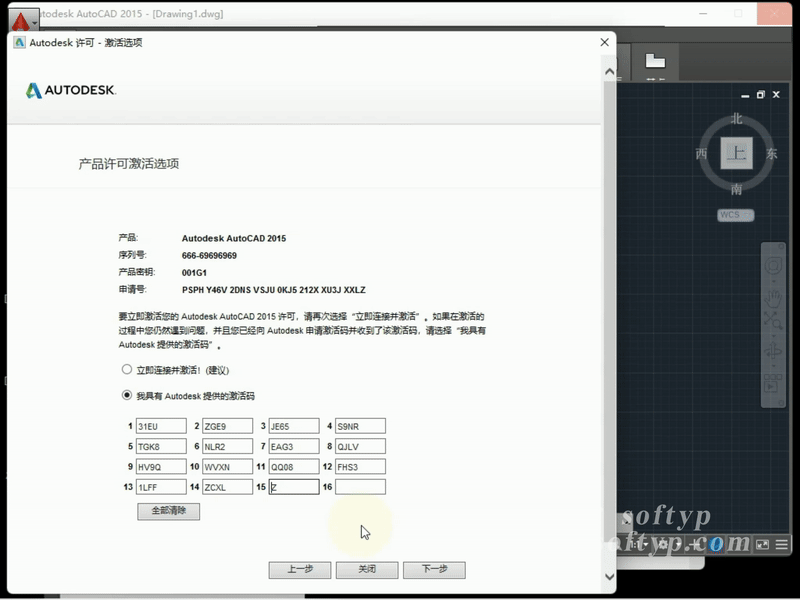The width and height of the screenshot is (800, 600).
Task: Click the dialog scrollbar up arrow
Action: click(609, 72)
